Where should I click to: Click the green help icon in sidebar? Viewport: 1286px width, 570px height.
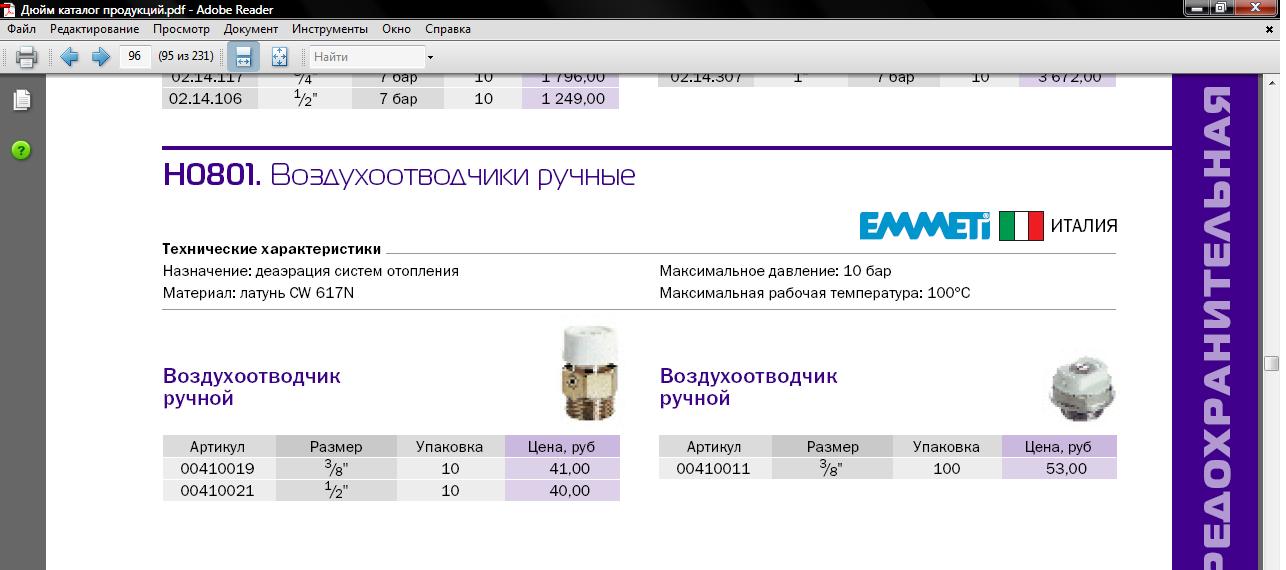[x=21, y=150]
